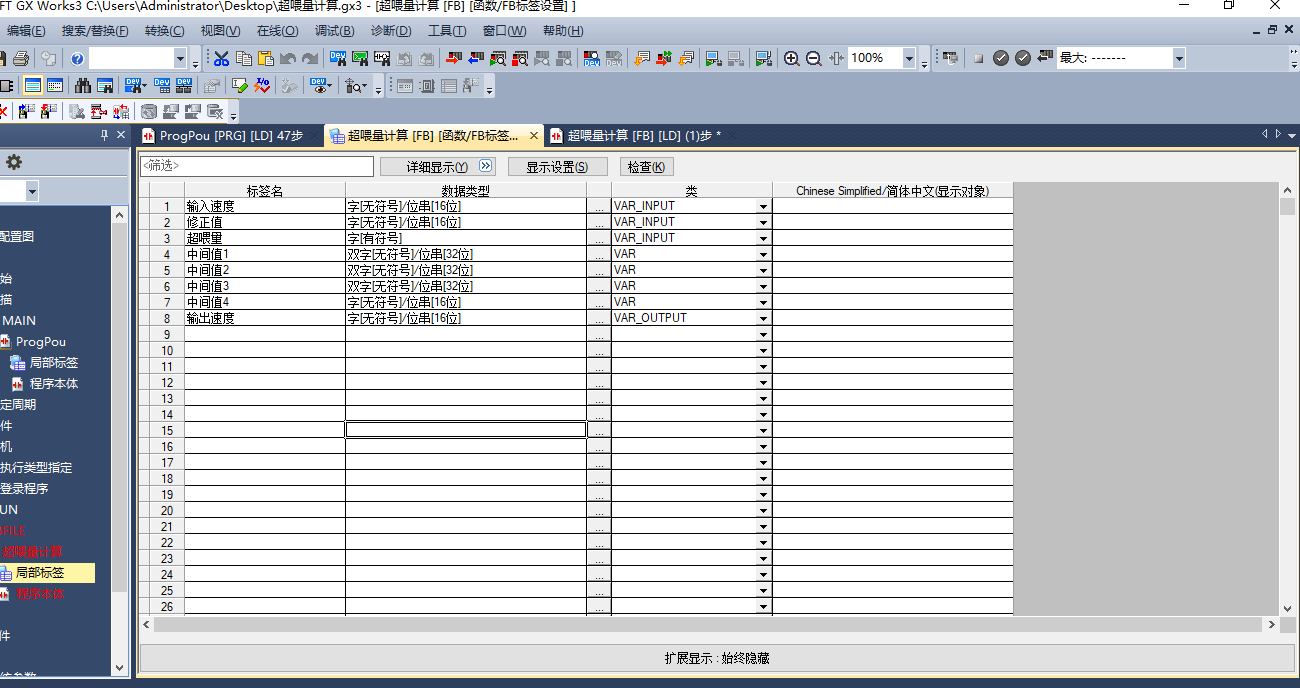Click the horizontal scrollbar under the label table
This screenshot has height=688, width=1300.
[x=700, y=624]
